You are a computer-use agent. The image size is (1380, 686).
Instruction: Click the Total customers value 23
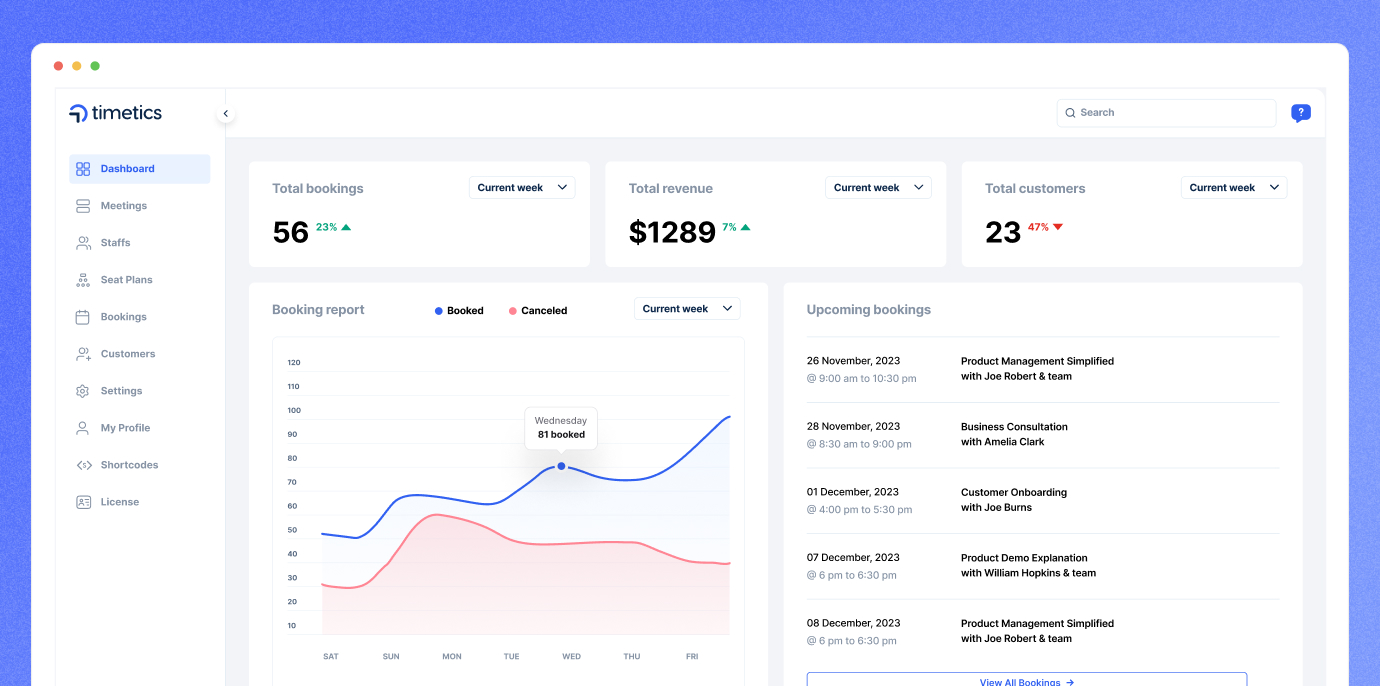[x=1003, y=232]
